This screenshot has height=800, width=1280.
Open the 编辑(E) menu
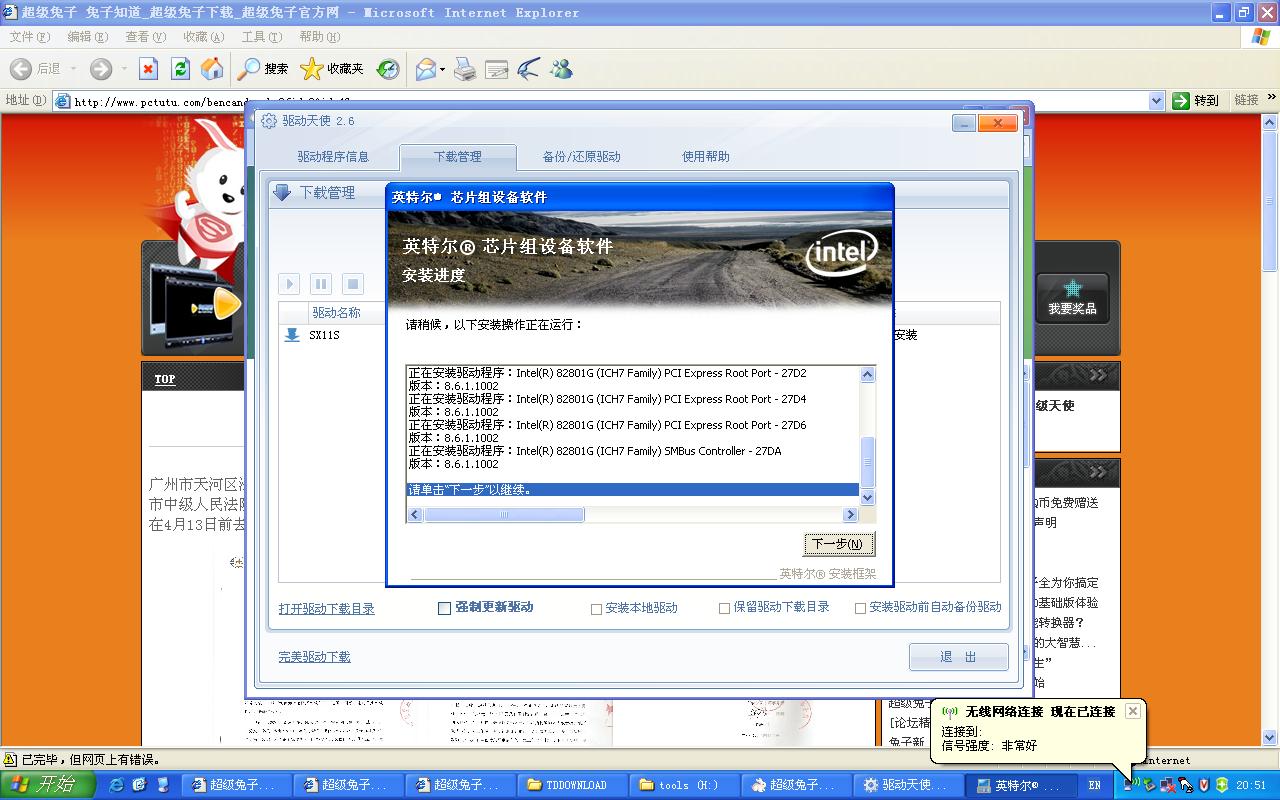click(87, 37)
